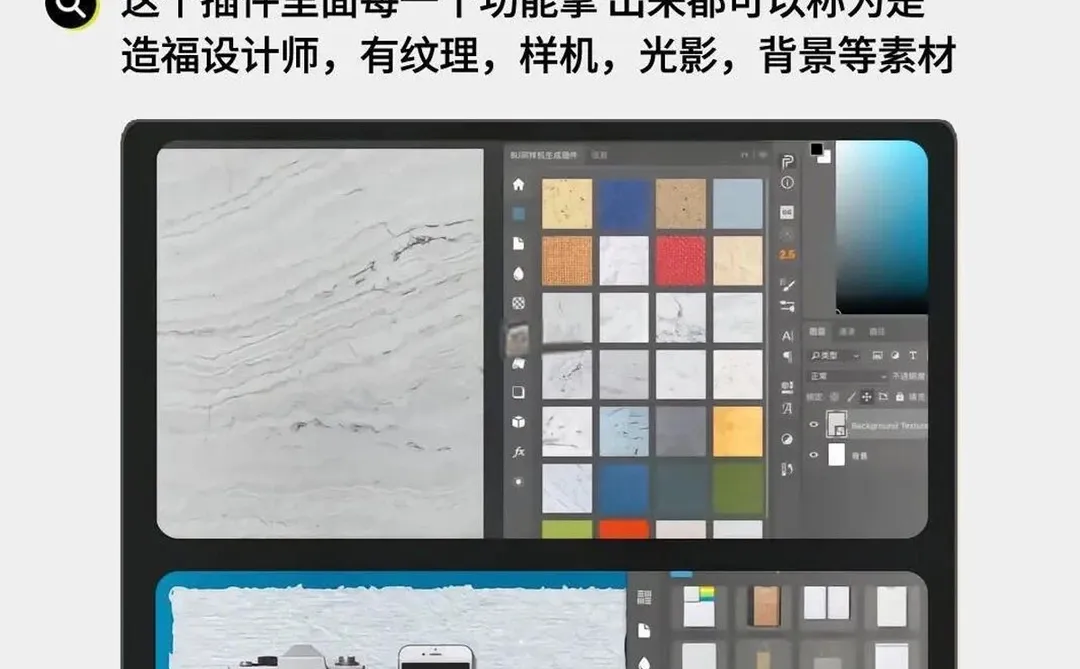Screen dimensions: 1080x669
Task: Apply the green texture swatch
Action: tap(738, 488)
